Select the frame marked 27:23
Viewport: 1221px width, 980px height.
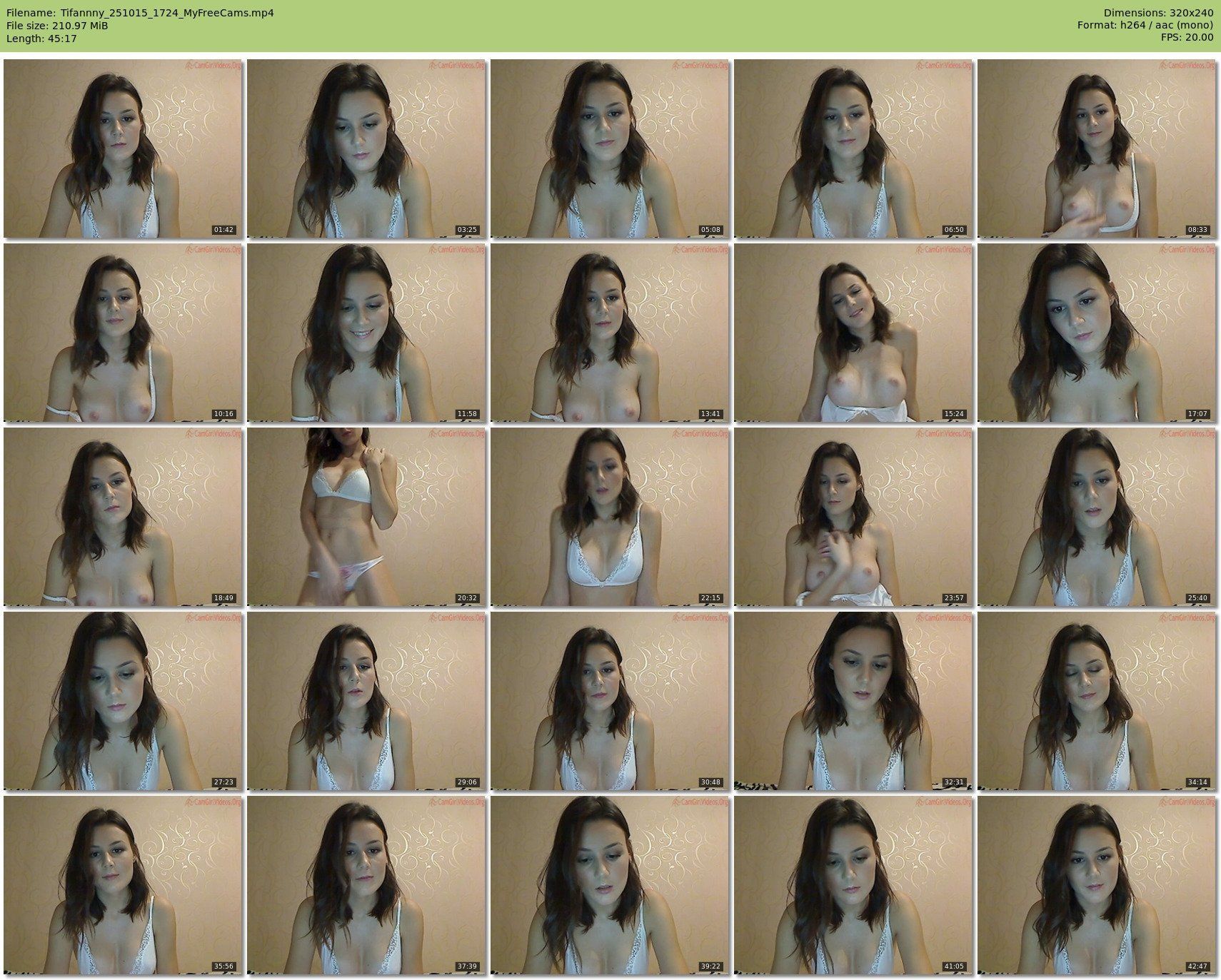[x=122, y=701]
